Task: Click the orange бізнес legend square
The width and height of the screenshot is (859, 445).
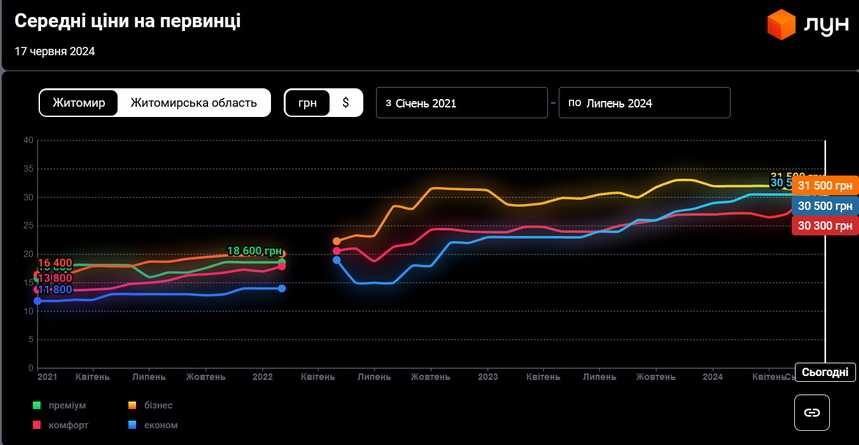Action: 133,405
